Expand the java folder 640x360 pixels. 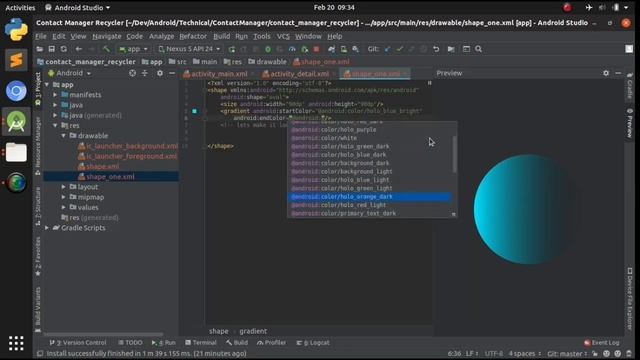[55, 105]
